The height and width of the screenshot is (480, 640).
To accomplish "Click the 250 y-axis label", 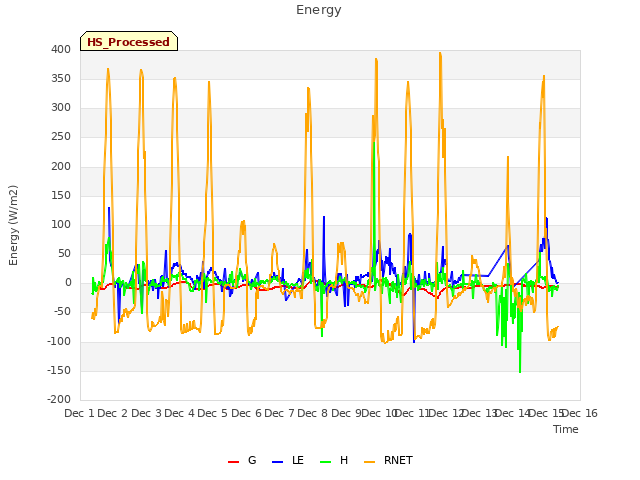I will coord(61,137).
